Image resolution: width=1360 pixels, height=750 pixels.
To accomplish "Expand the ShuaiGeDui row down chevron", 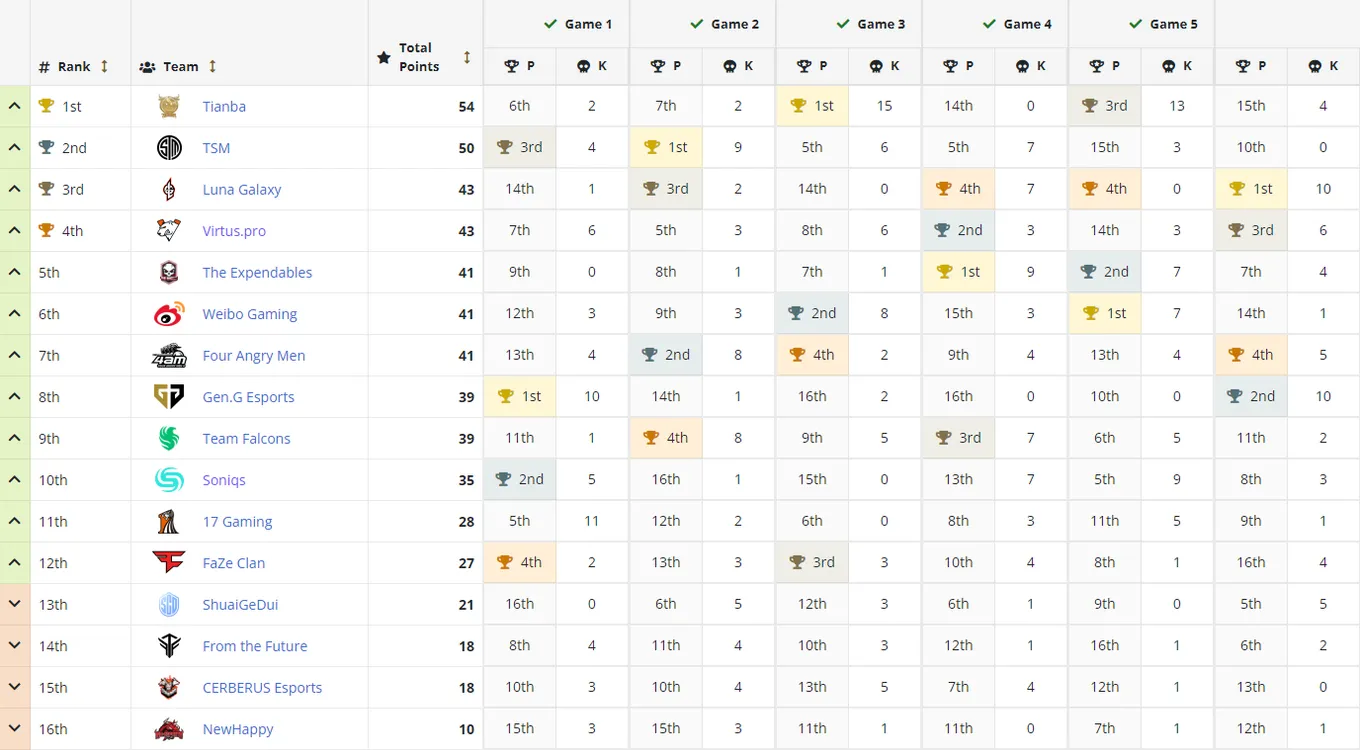I will (x=15, y=605).
